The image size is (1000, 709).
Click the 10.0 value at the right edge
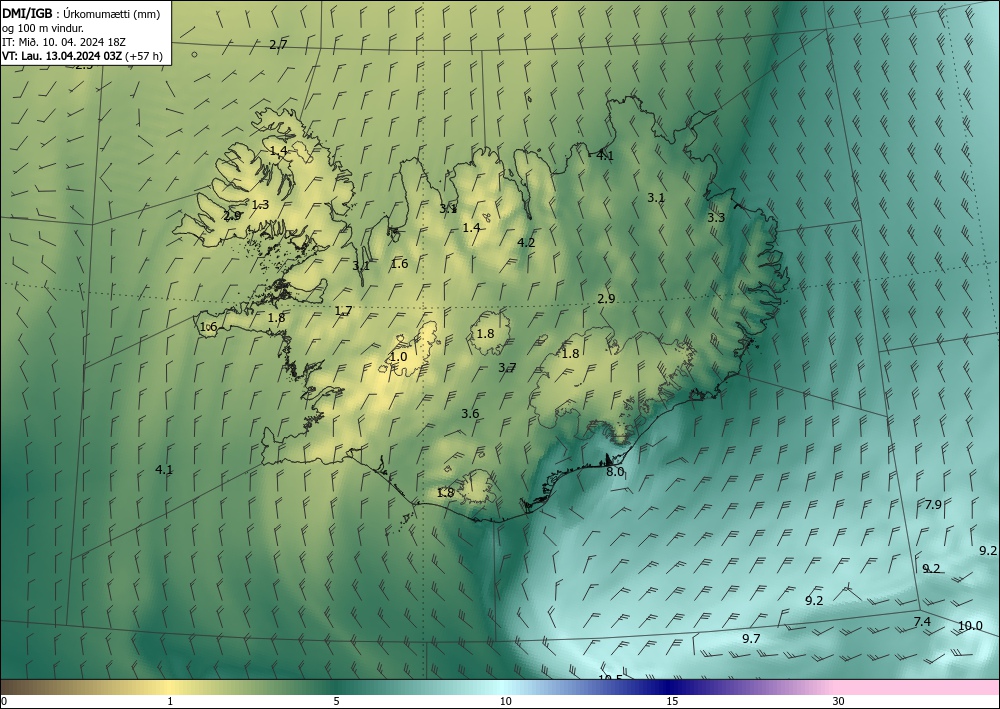(971, 626)
